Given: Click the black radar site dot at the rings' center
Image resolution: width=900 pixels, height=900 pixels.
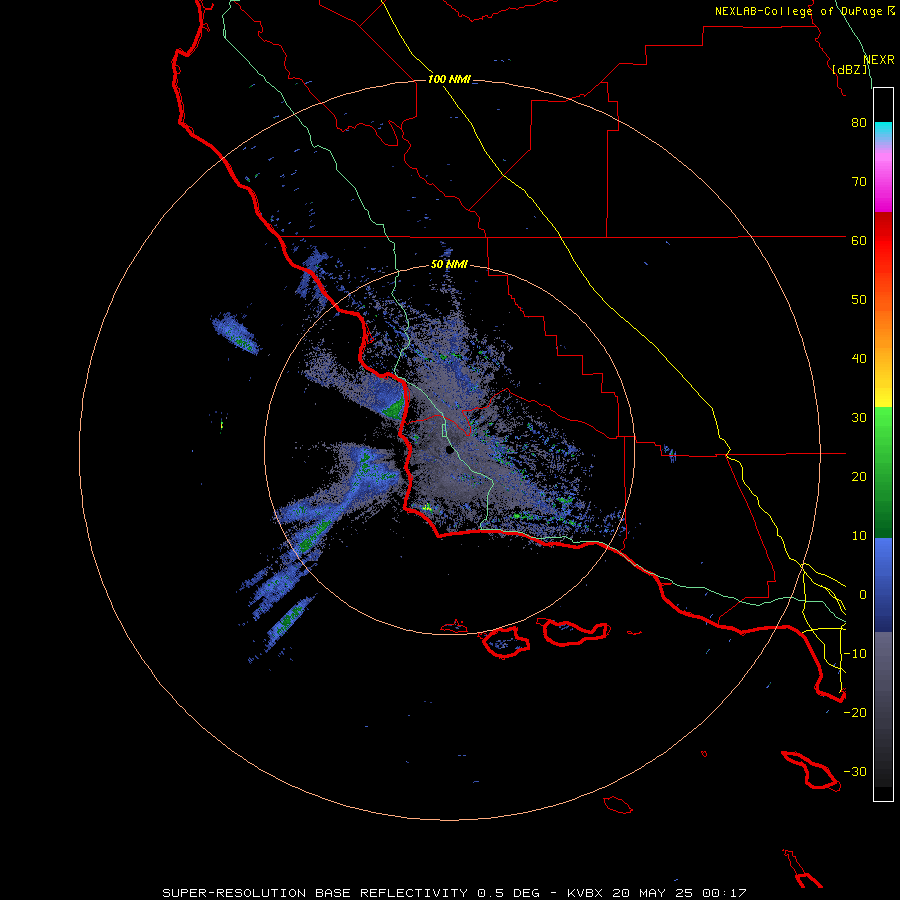Looking at the screenshot, I should [449, 450].
